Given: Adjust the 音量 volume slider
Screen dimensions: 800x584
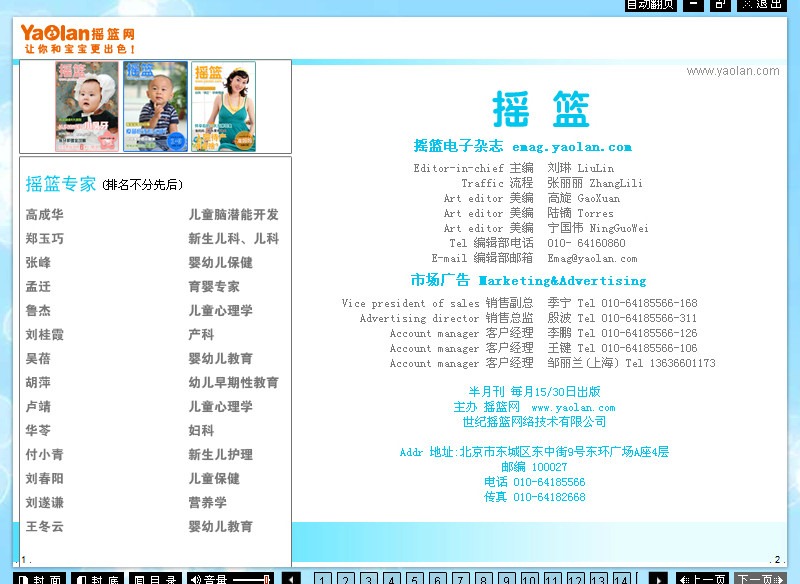Looking at the screenshot, I should click(251, 580).
